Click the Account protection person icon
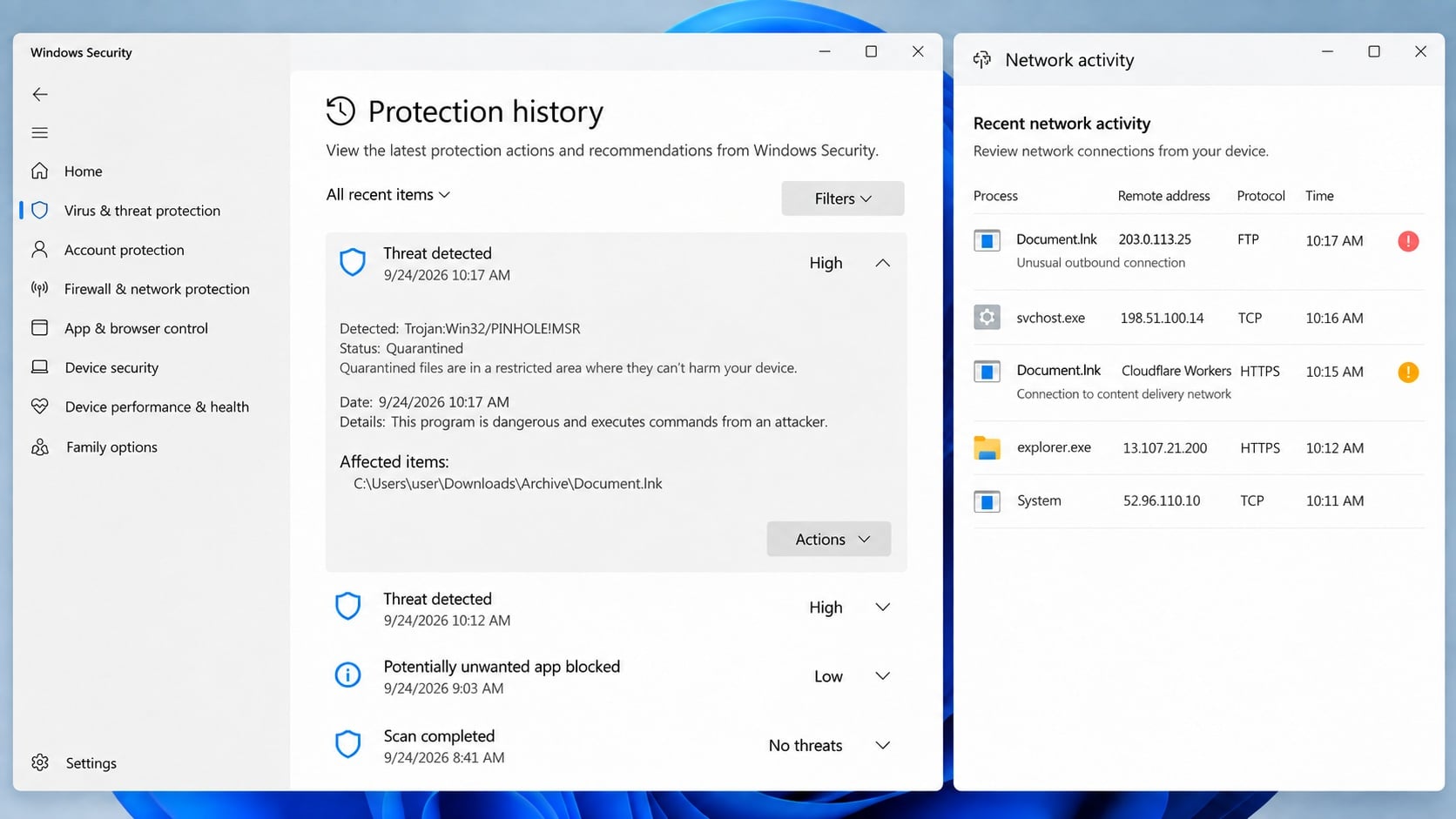This screenshot has width=1456, height=819. tap(40, 250)
